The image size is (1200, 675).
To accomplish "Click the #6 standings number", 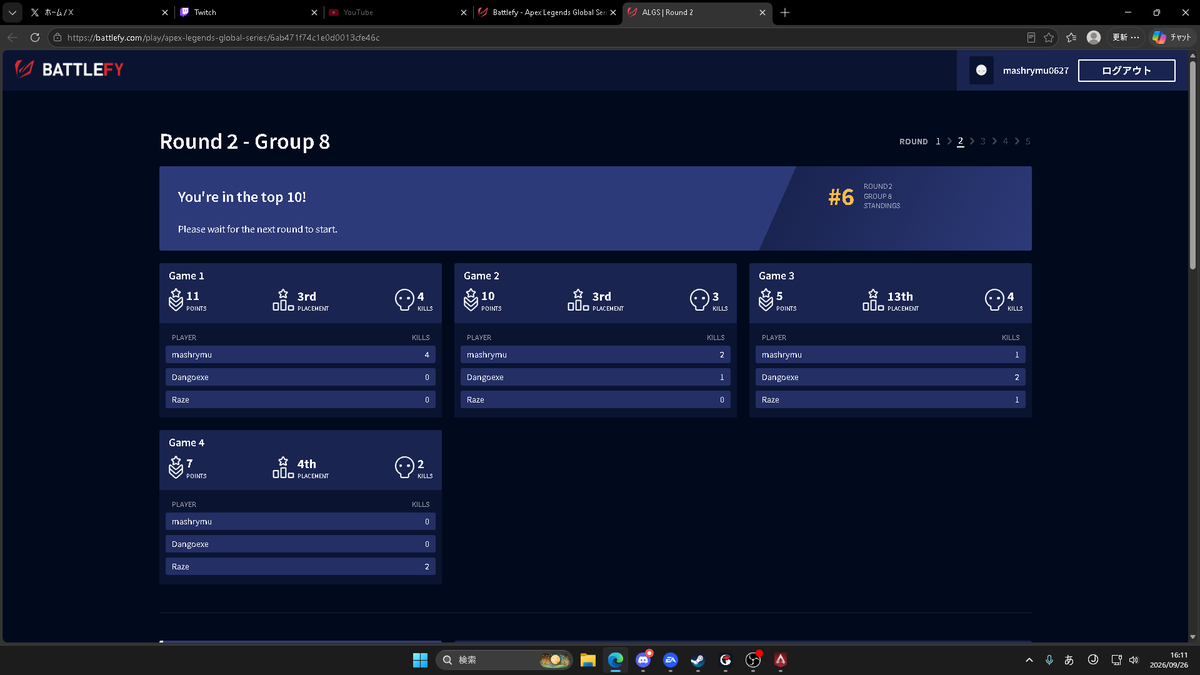I will tap(841, 197).
